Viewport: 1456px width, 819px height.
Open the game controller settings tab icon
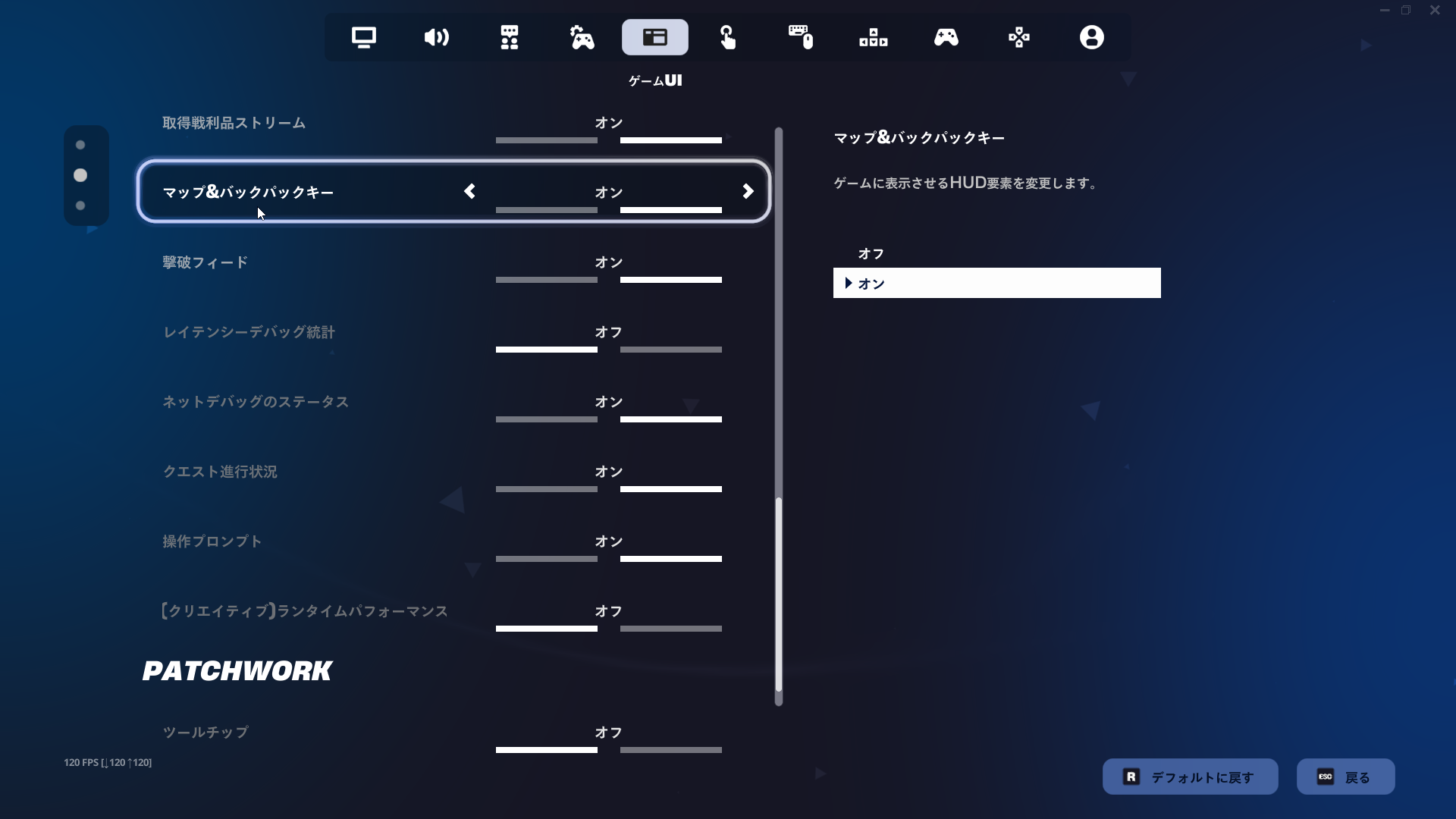pos(582,37)
